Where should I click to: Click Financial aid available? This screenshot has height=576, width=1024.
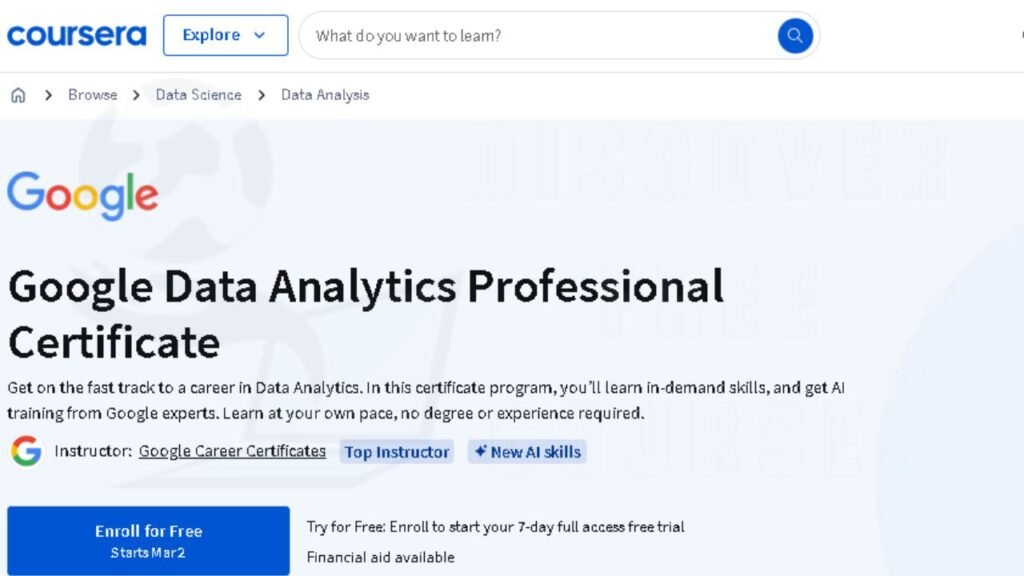coord(381,557)
